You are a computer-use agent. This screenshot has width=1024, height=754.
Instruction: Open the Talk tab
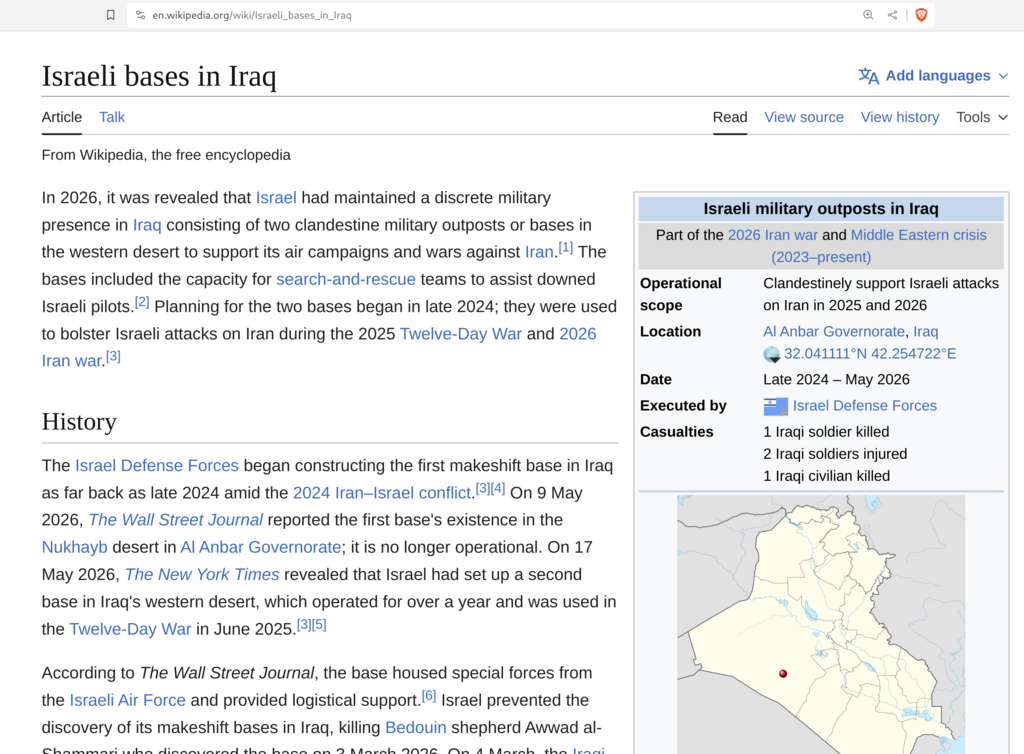(112, 118)
